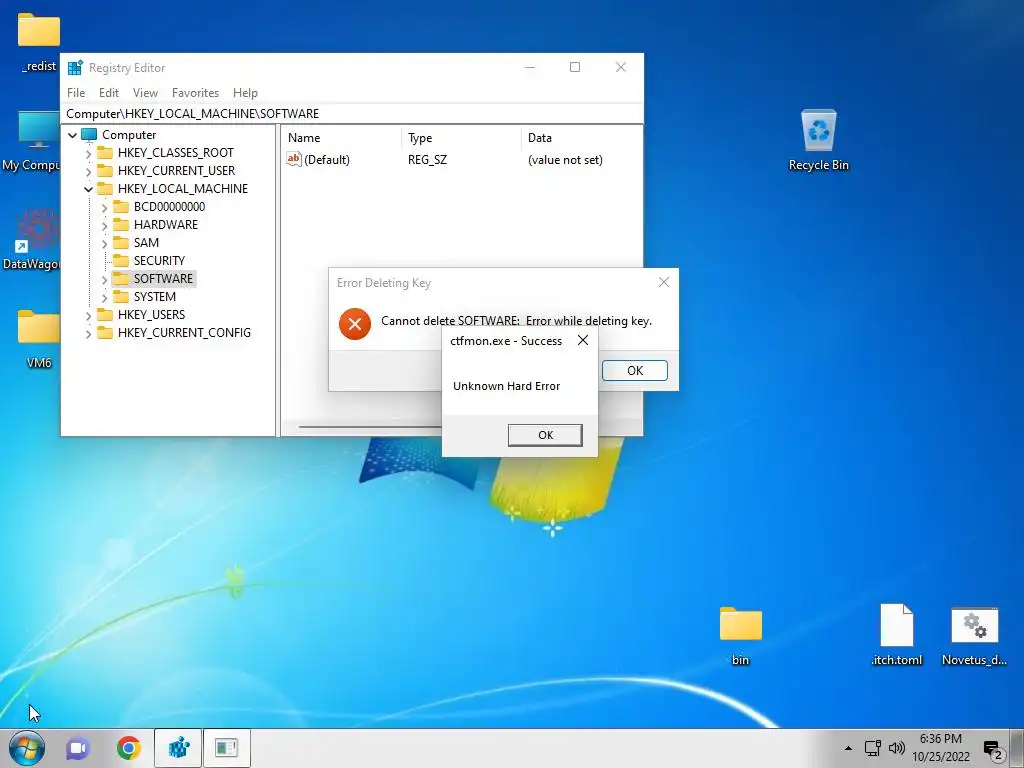Image resolution: width=1024 pixels, height=768 pixels.
Task: Click the registry address bar path
Action: click(x=192, y=114)
